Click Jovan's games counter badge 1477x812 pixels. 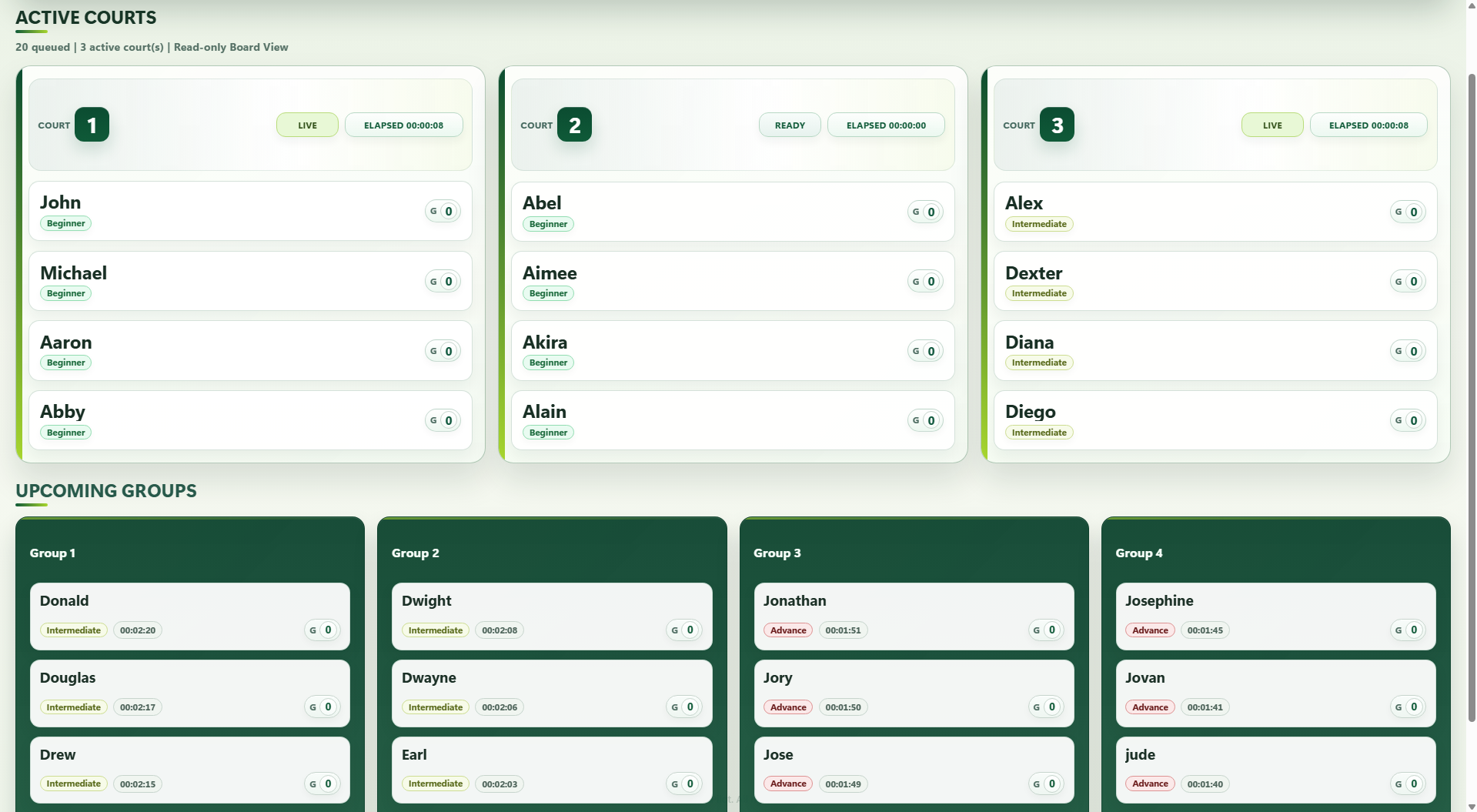1407,707
